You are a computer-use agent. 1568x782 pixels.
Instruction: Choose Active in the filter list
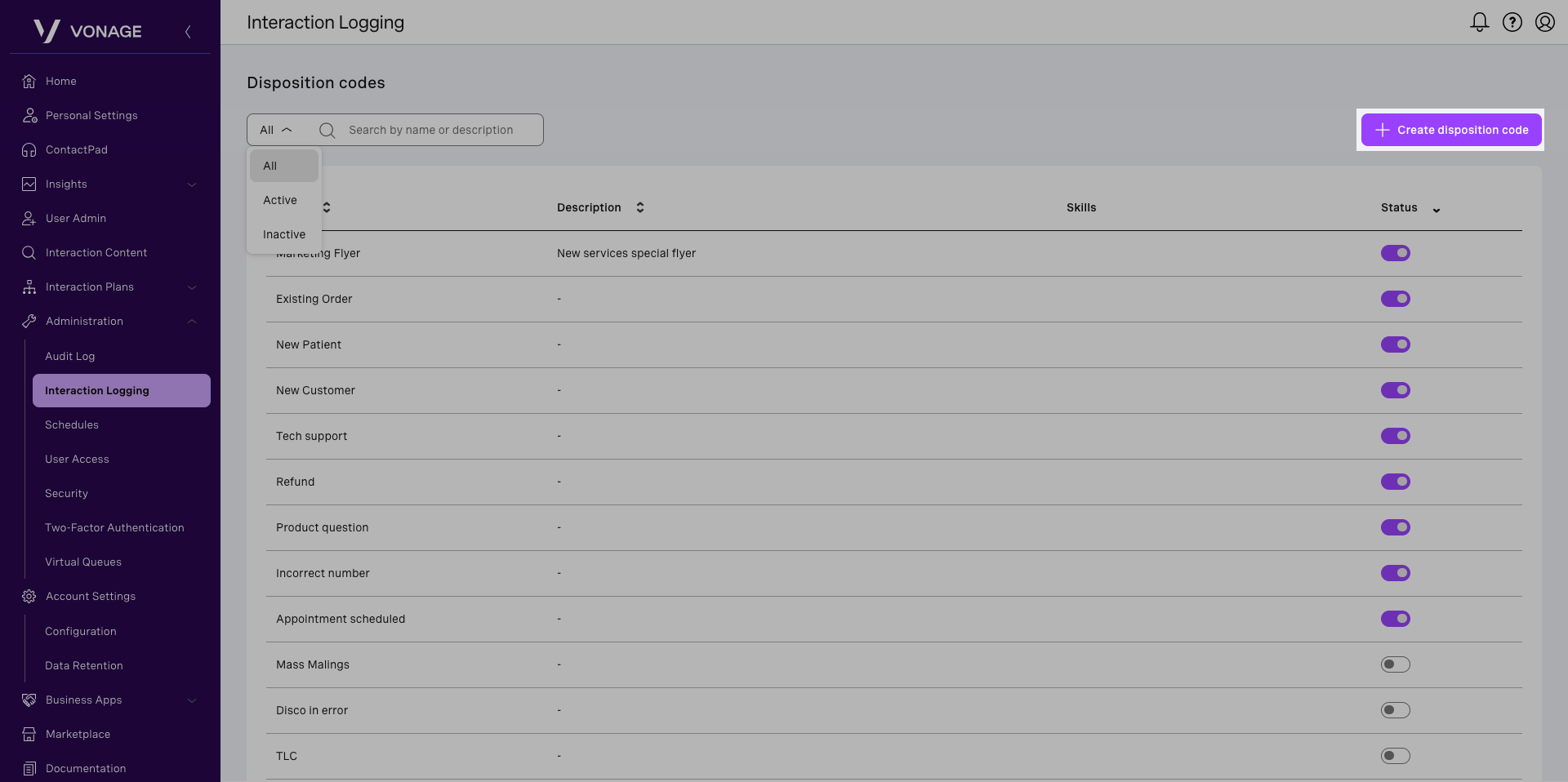280,200
